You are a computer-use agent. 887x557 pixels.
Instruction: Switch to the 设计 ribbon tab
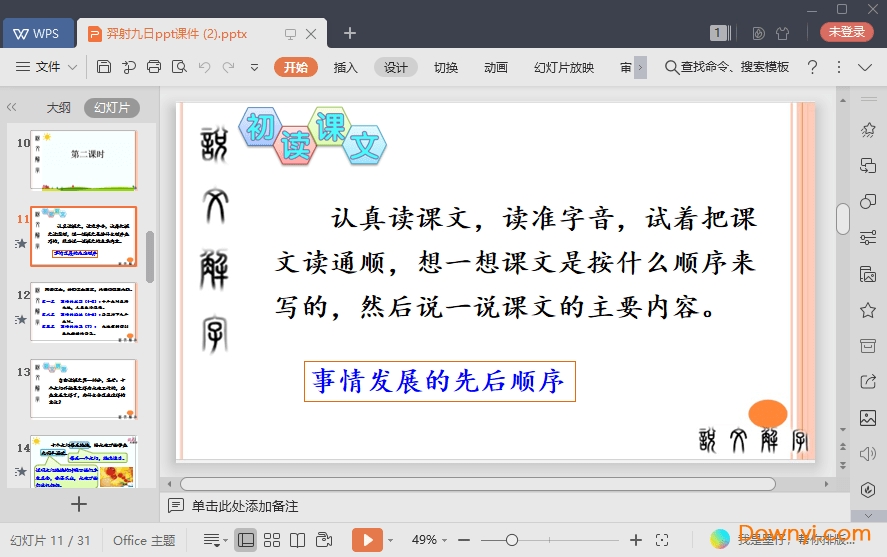click(395, 67)
